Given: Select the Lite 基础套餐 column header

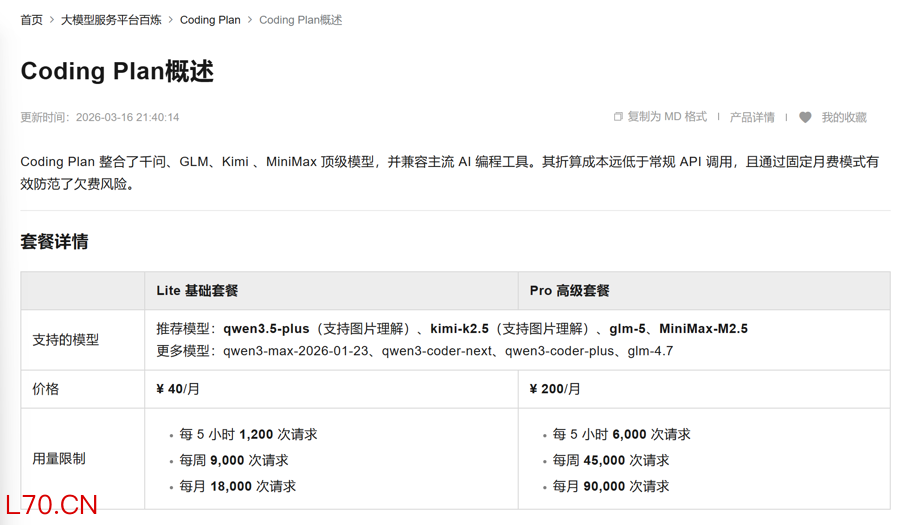Looking at the screenshot, I should (197, 291).
